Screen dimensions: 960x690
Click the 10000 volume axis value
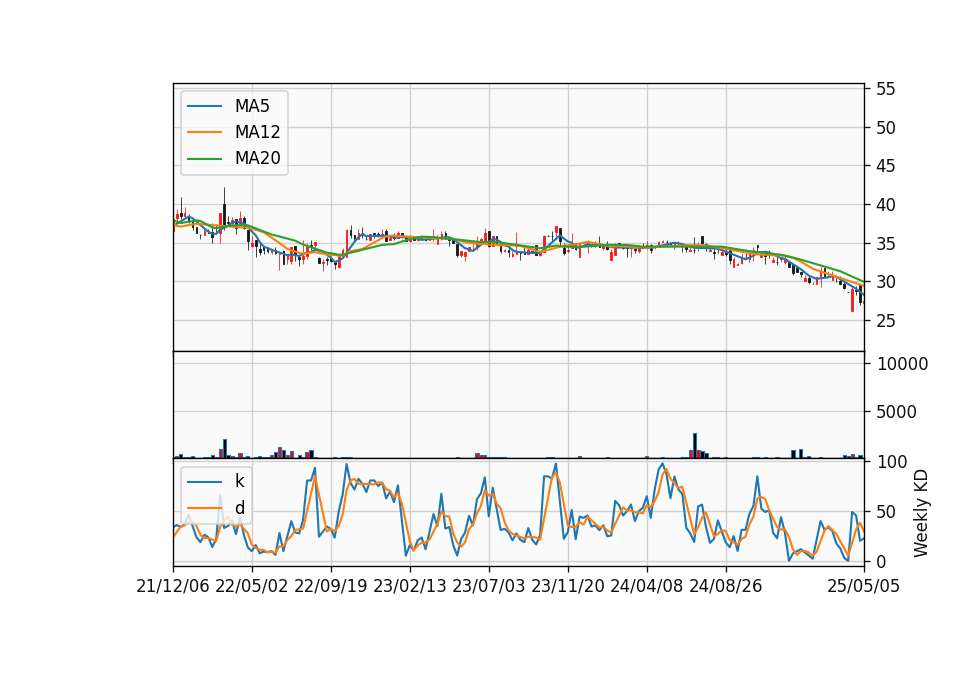[902, 364]
